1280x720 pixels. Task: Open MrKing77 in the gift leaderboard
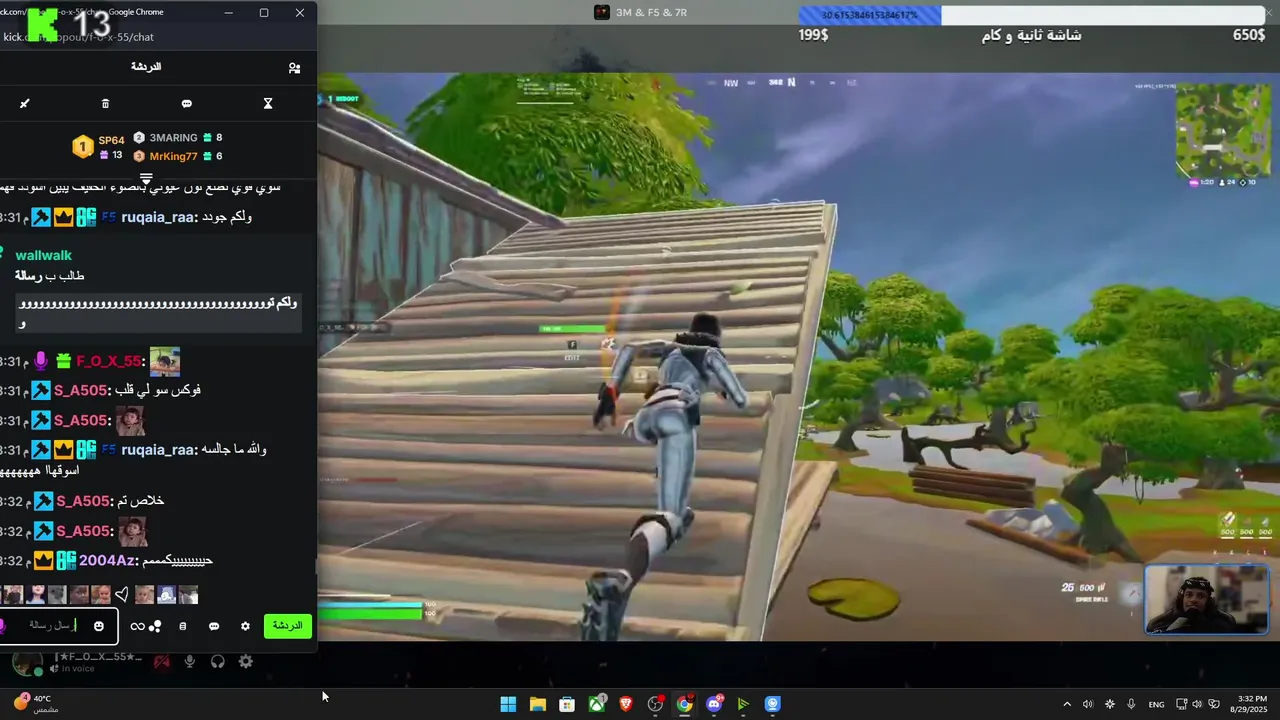(177, 156)
